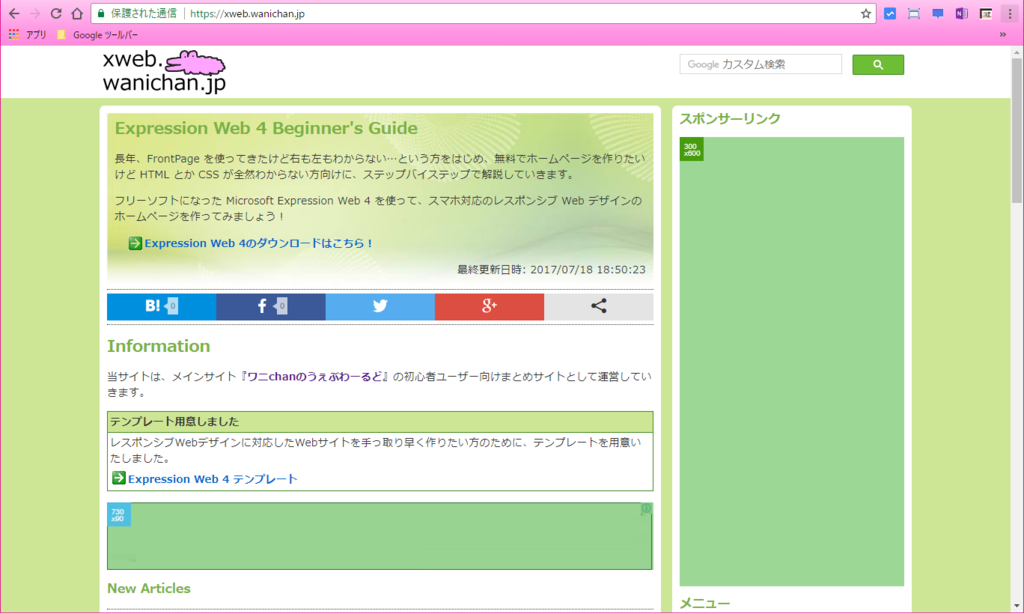Click the green arrow icon beside template link
The width and height of the screenshot is (1024, 614).
click(118, 478)
